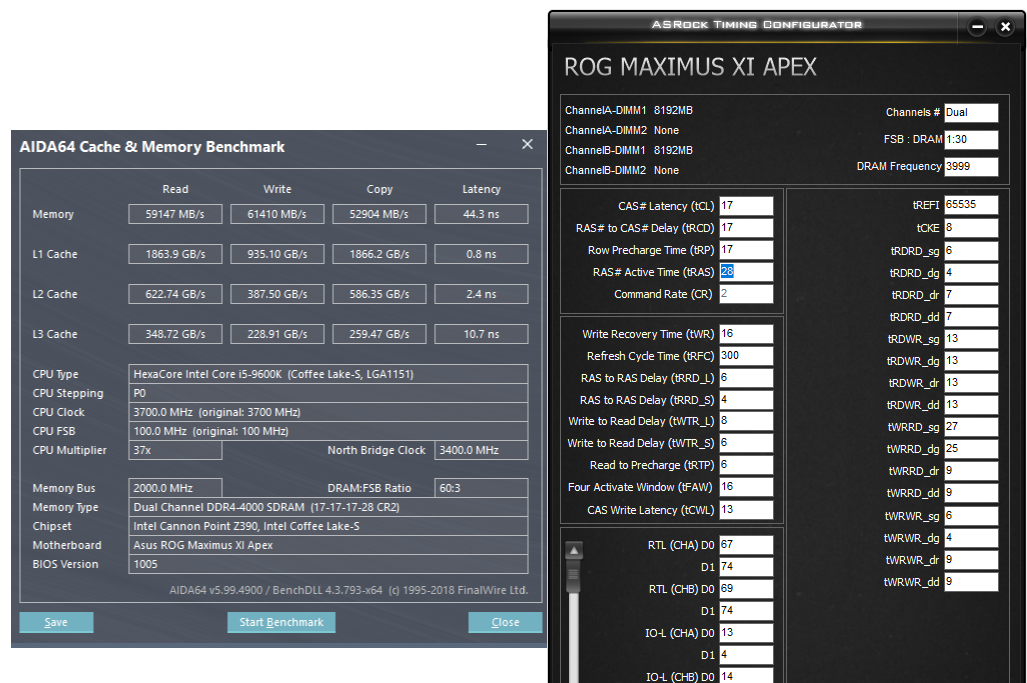Viewport: 1027px width, 683px height.
Task: Click the Read to Precharge (tRTP) field
Action: (x=746, y=465)
